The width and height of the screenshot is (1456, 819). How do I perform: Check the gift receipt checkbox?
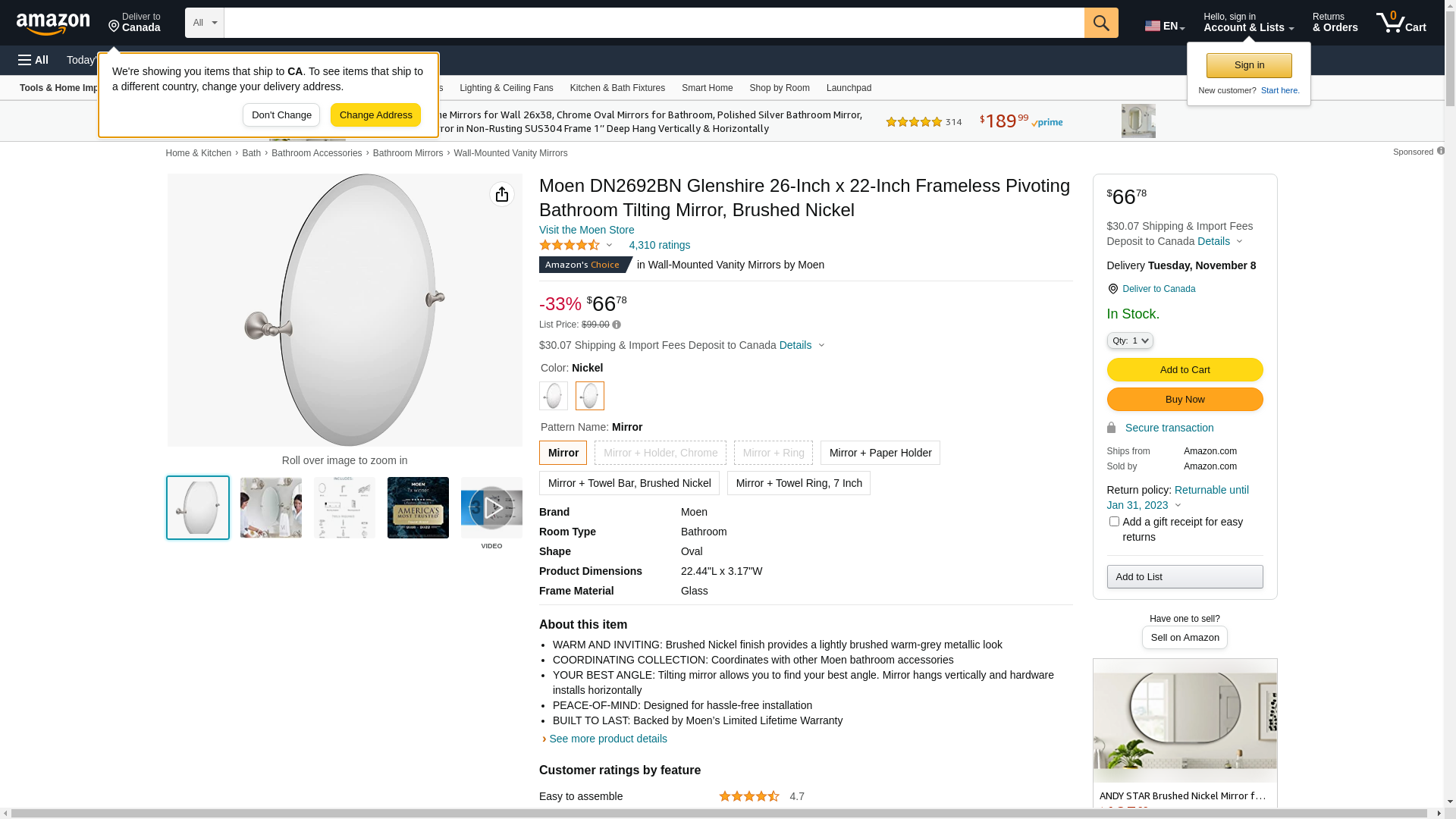[x=1114, y=522]
